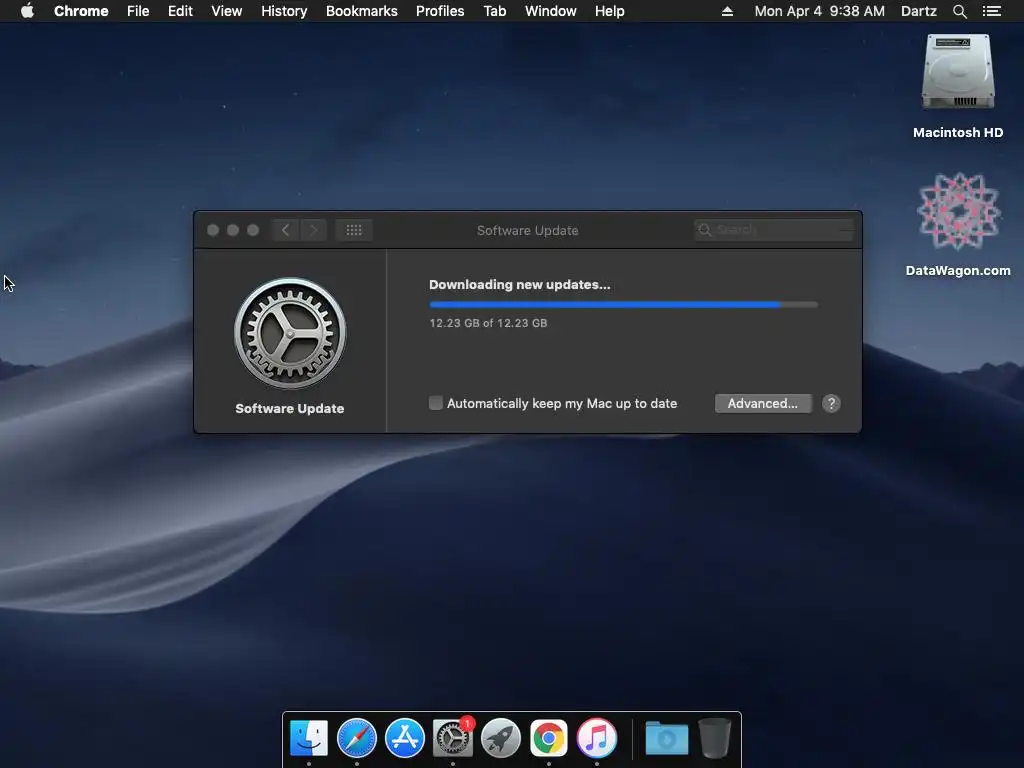1024x768 pixels.
Task: Click the Software Update window title
Action: coord(528,230)
